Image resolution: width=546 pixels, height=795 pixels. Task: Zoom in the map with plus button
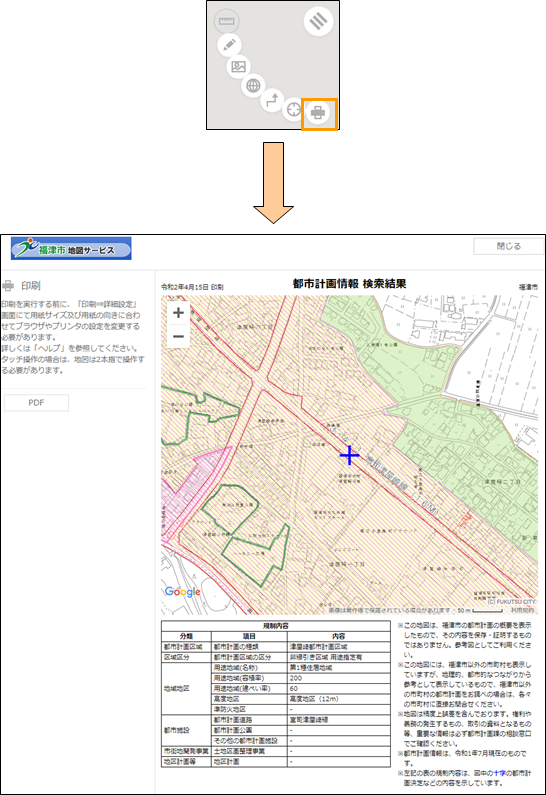pos(178,313)
